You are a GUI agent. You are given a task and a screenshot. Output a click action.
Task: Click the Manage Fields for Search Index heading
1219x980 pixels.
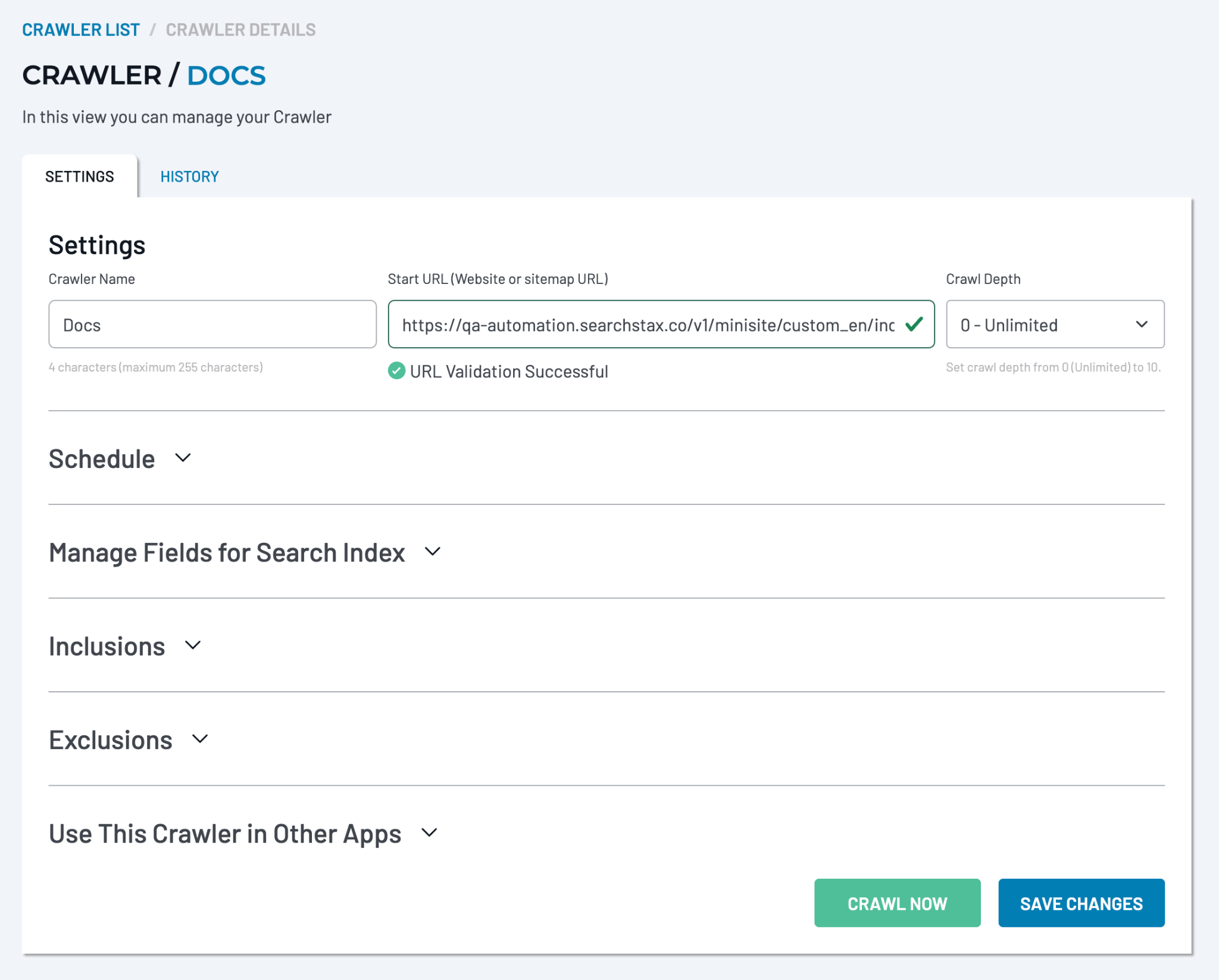[x=227, y=553]
